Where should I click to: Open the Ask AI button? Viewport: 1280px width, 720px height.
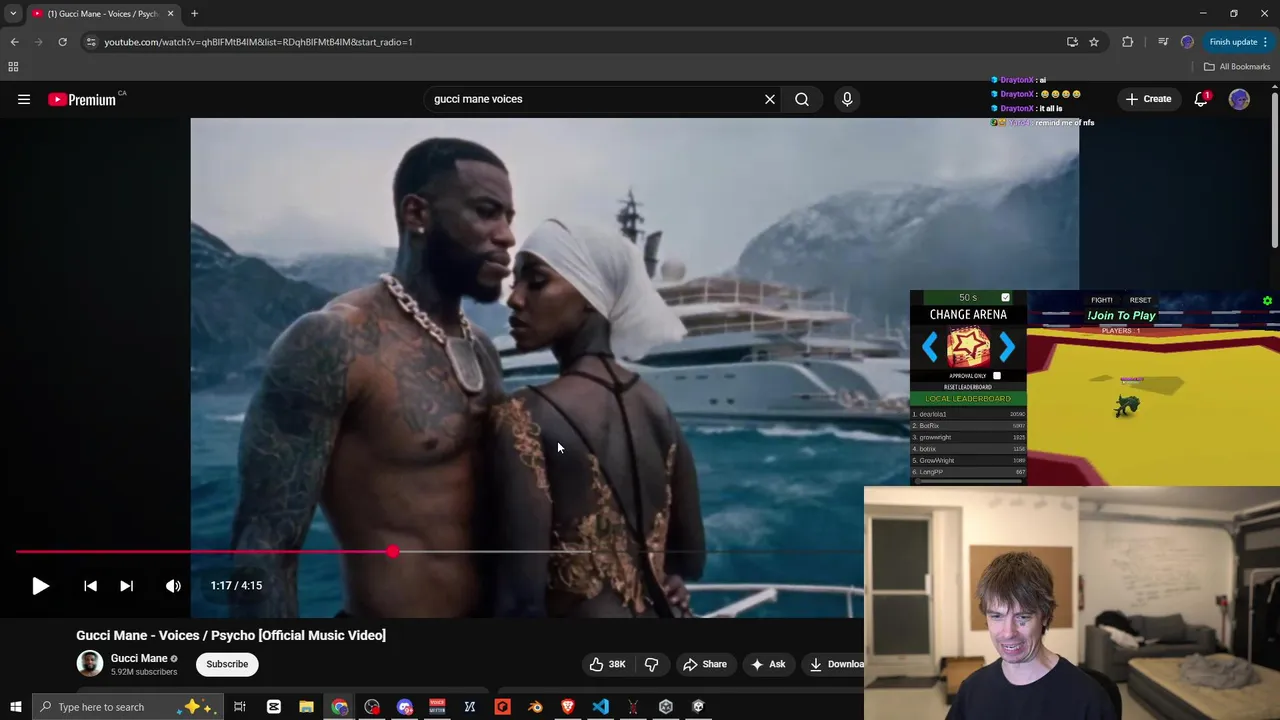coord(768,664)
